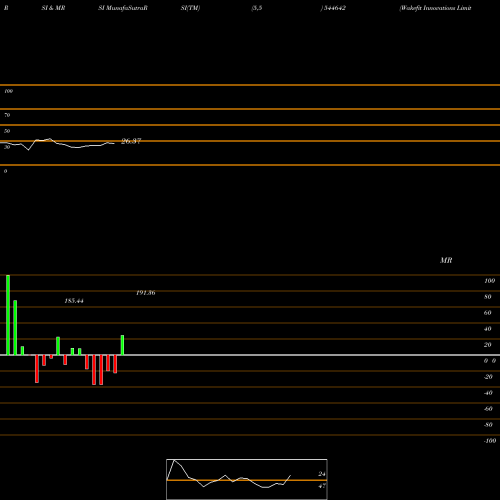Click the 'SI(TM)' header label
The image size is (500, 500).
190,8
